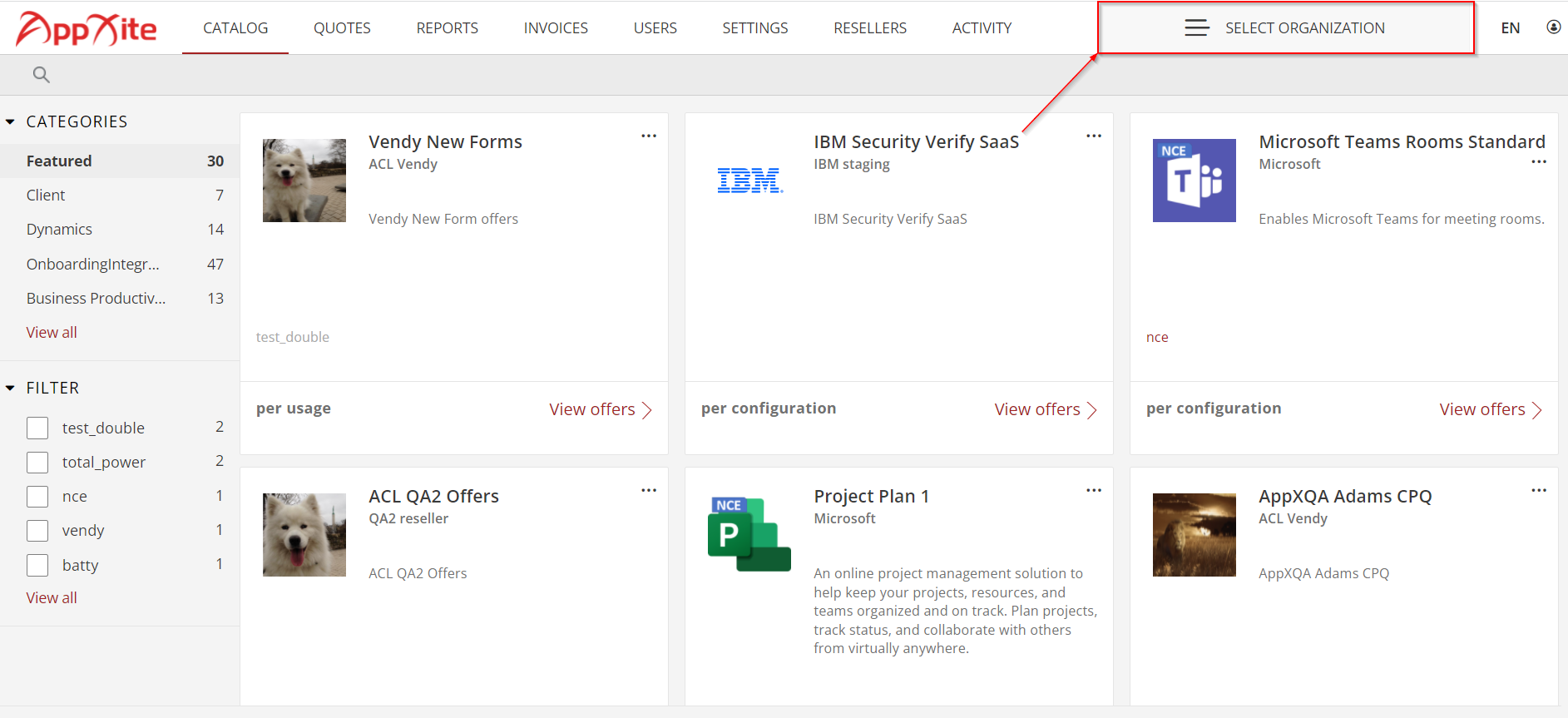
Task: View offers for IBM Security Verify SaaS
Action: click(x=1046, y=409)
